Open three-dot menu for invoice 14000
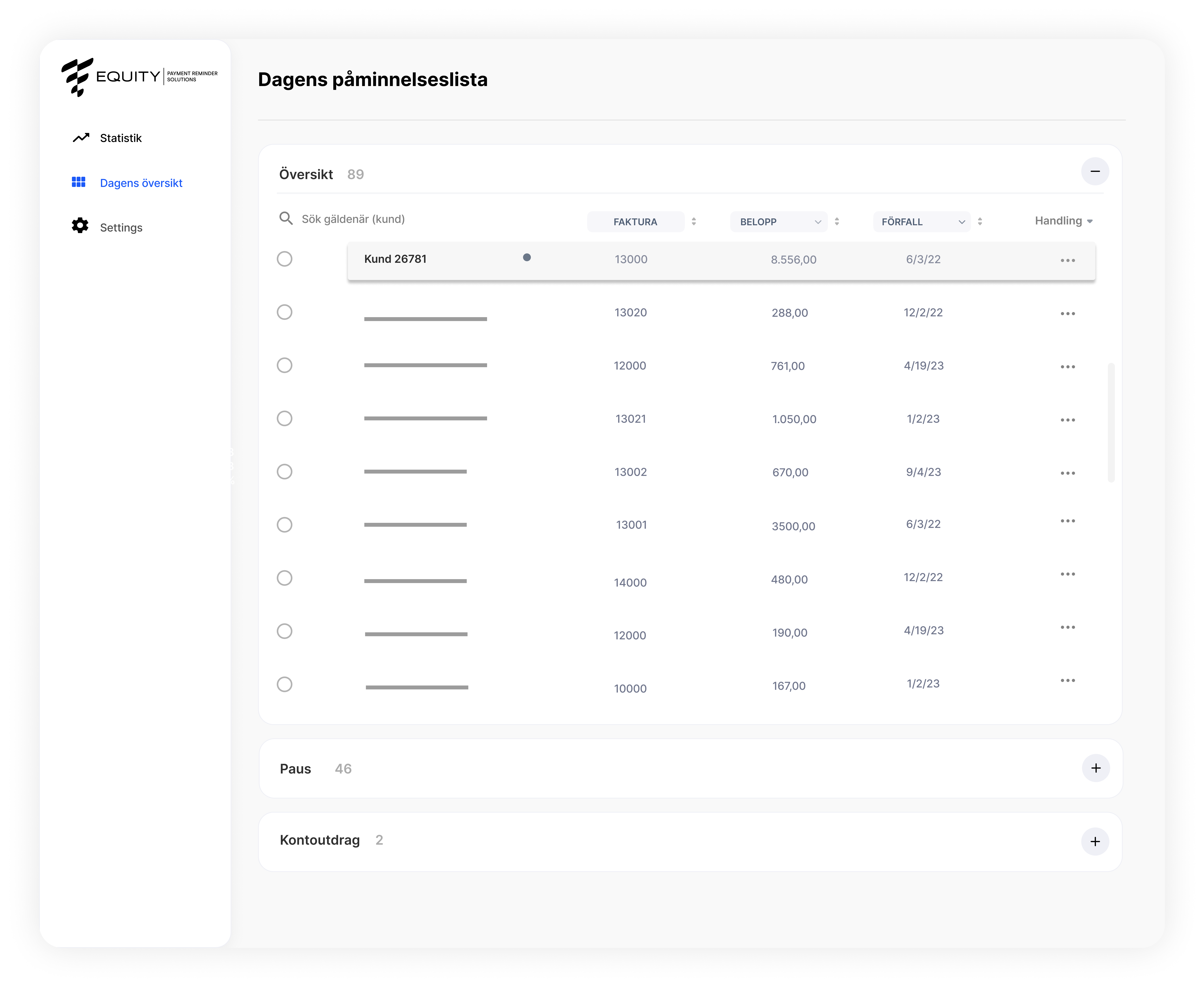1204x987 pixels. pyautogui.click(x=1068, y=574)
